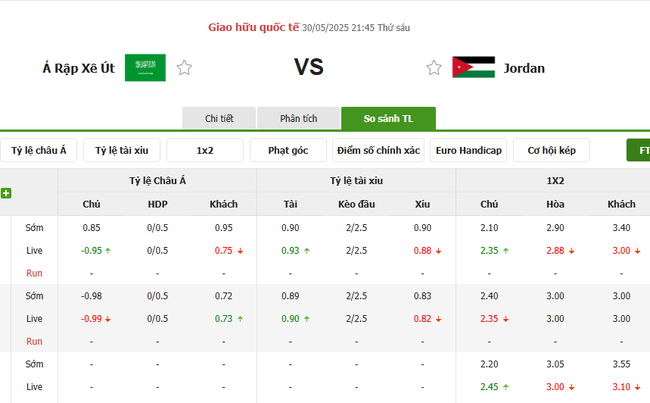
Task: Click the Giao hữu quốc tế link
Action: coord(253,27)
